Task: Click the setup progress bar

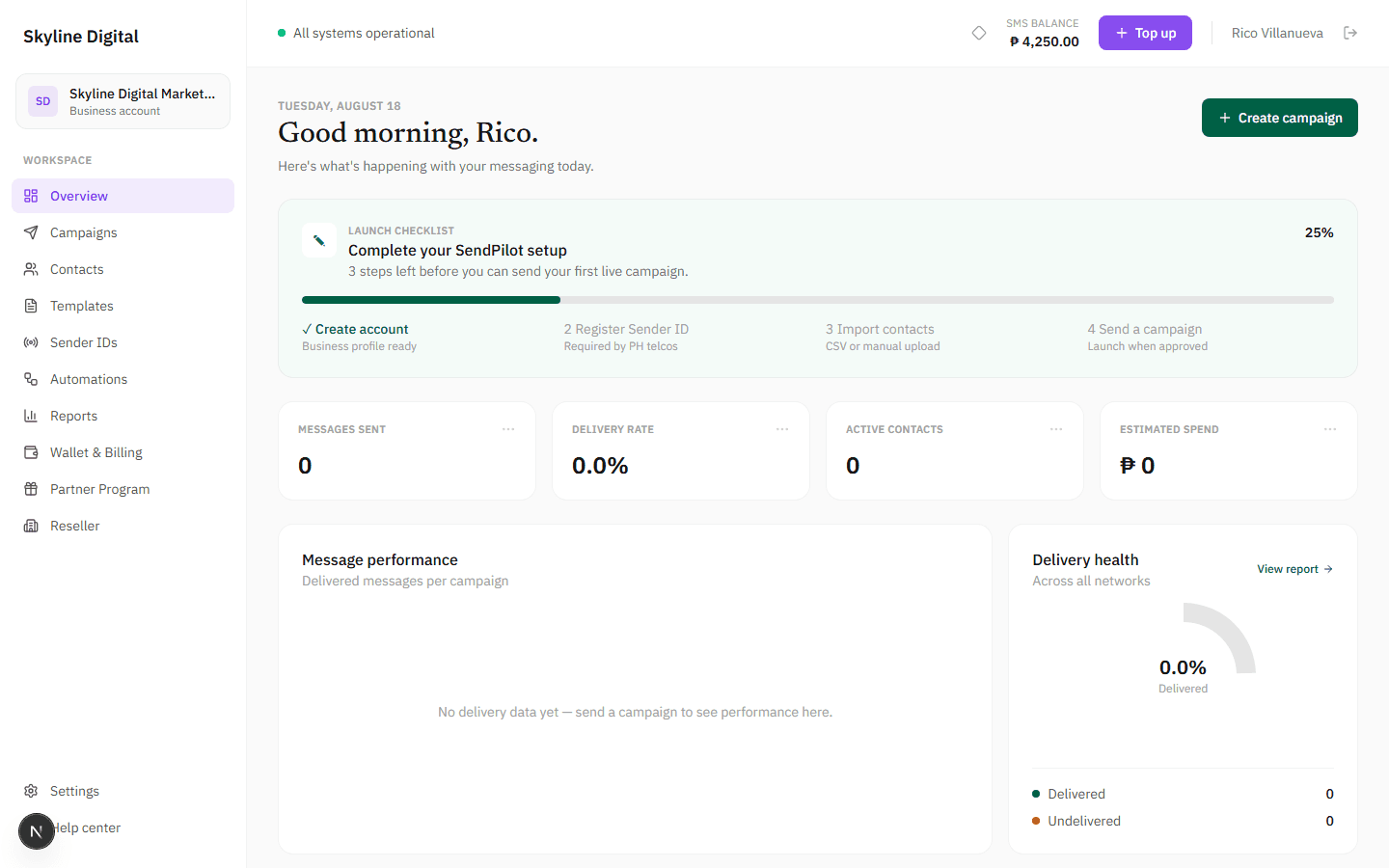Action: click(818, 300)
